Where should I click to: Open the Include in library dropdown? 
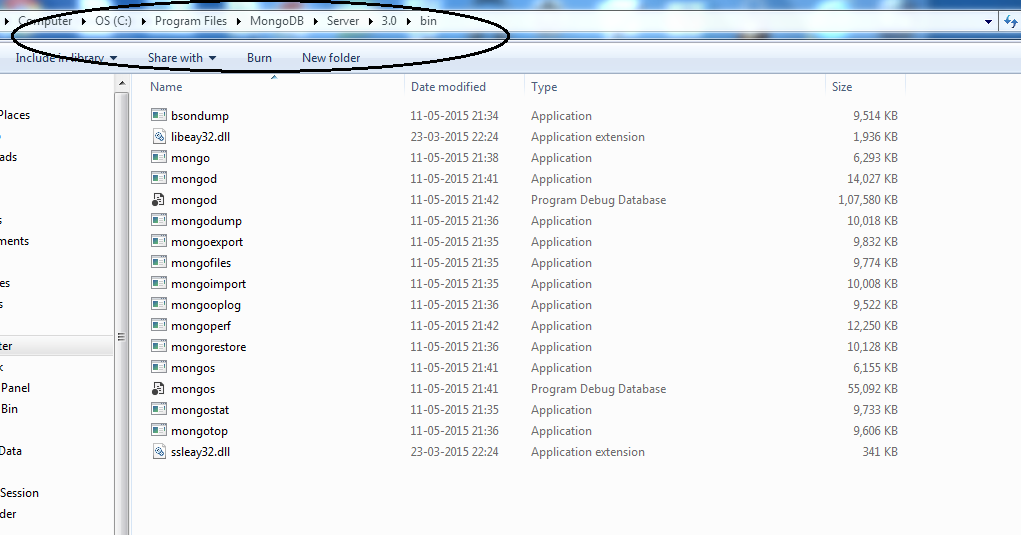click(66, 58)
